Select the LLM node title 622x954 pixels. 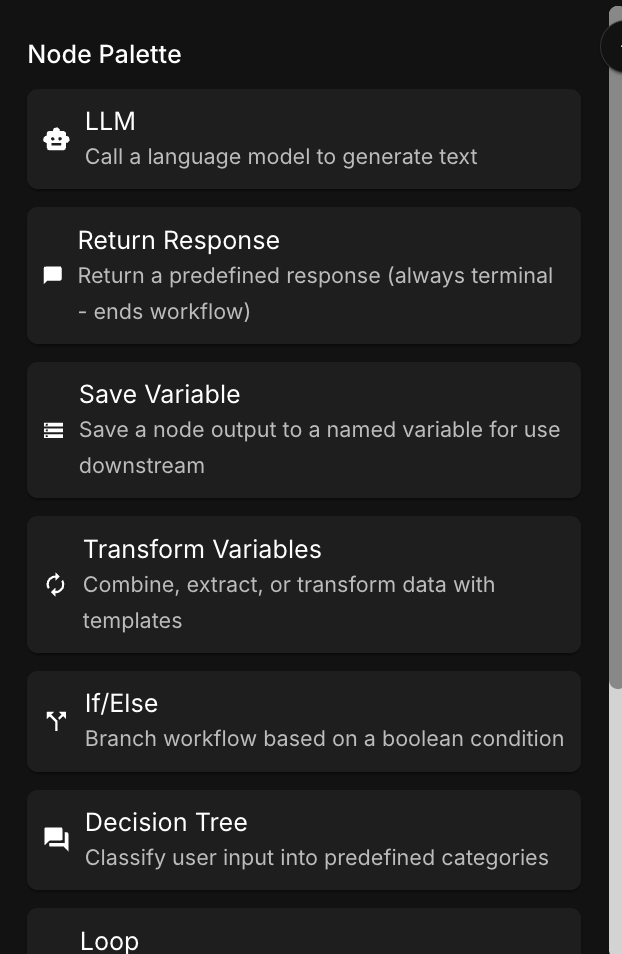point(110,121)
